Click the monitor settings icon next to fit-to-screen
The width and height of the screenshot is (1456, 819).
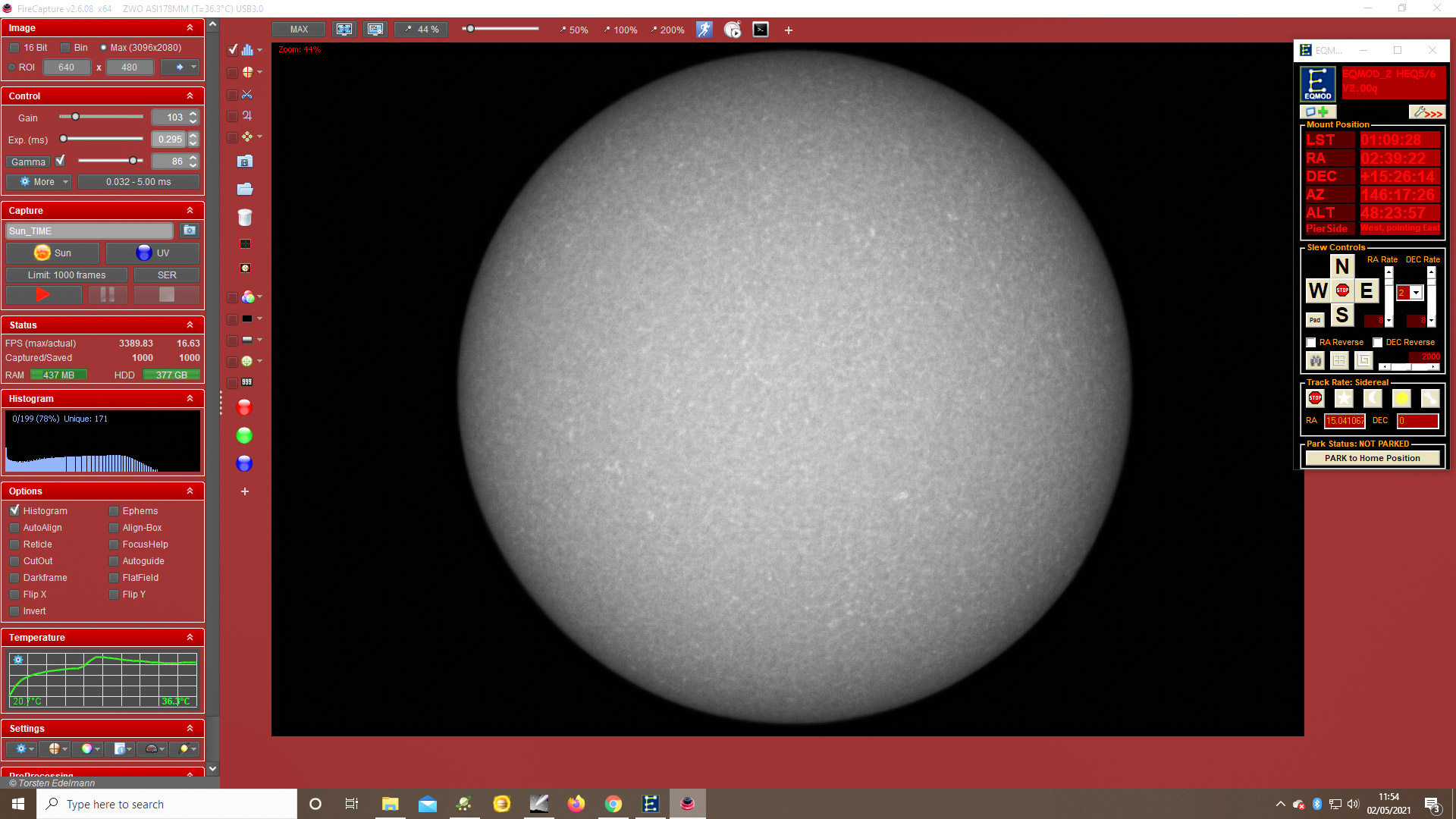(x=375, y=30)
